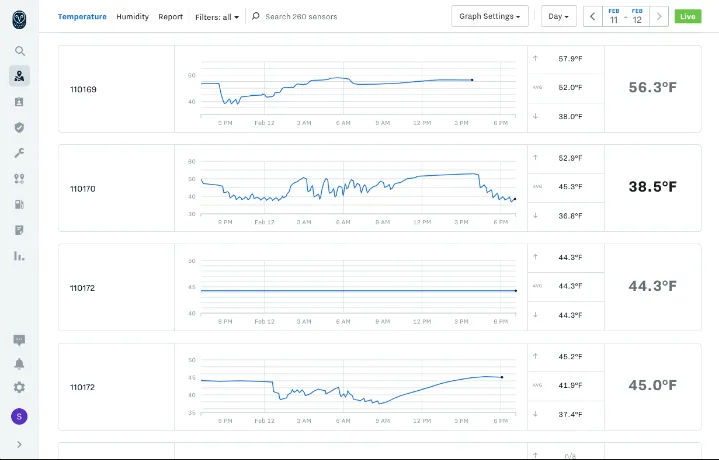This screenshot has width=719, height=460.
Task: Open the Graph Settings dropdown
Action: tap(490, 16)
